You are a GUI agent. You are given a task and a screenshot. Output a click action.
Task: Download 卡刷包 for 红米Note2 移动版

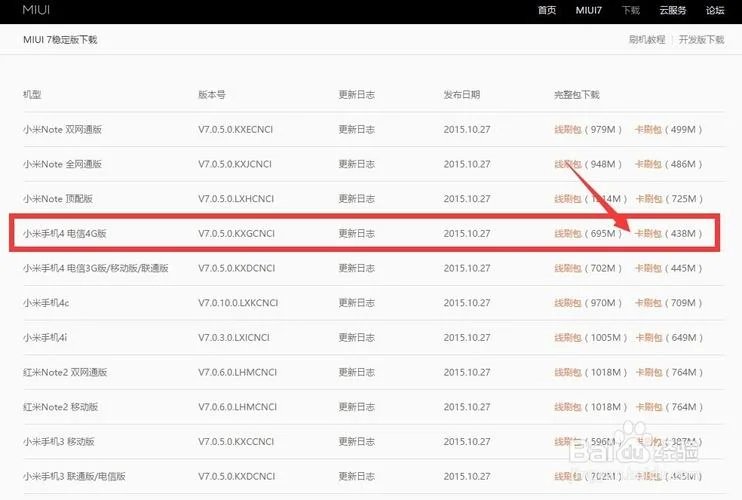649,407
